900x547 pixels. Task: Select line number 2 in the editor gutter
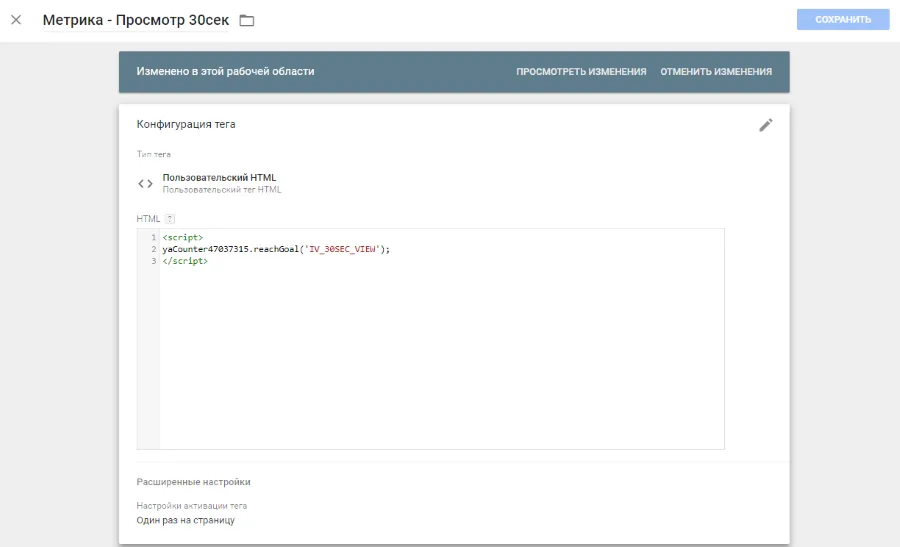pyautogui.click(x=153, y=249)
